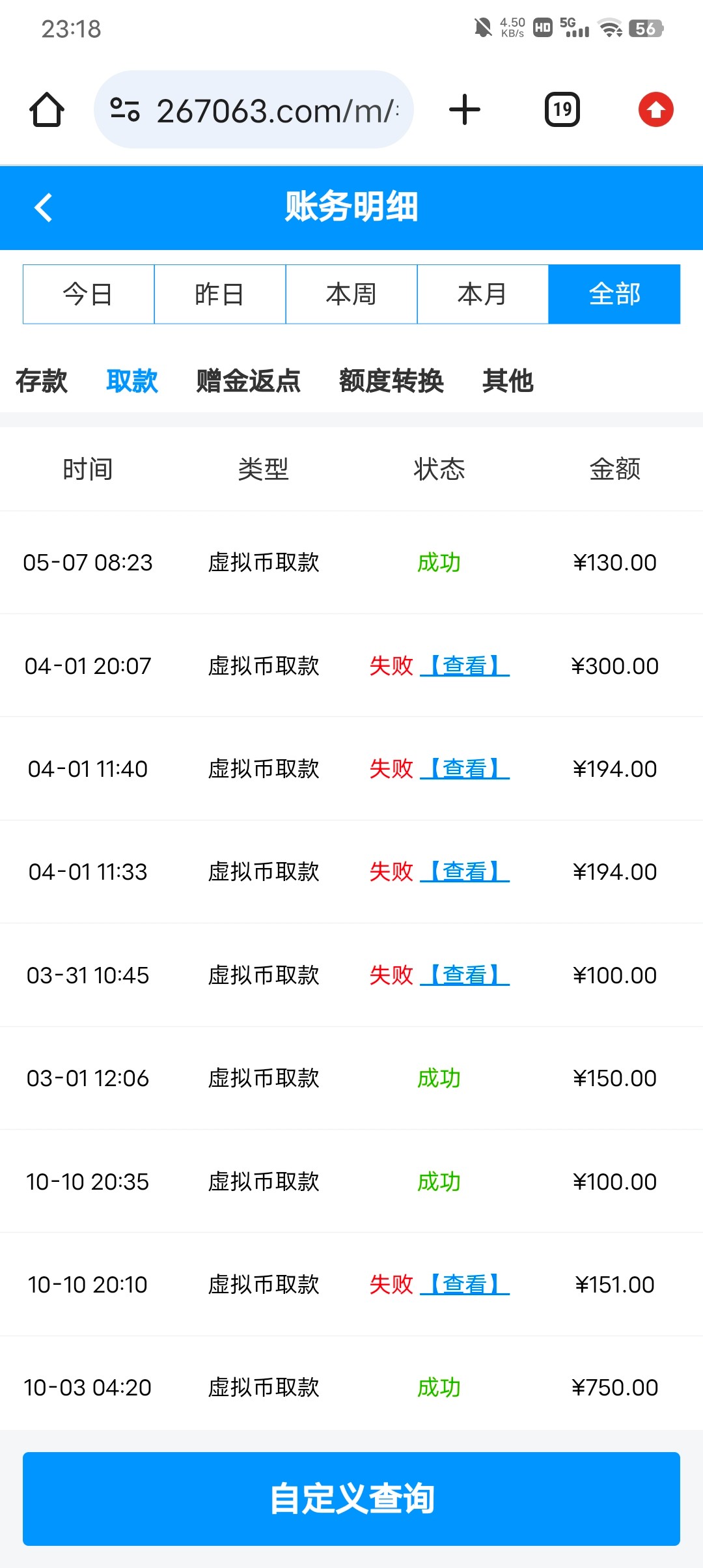Image resolution: width=703 pixels, height=1568 pixels.
Task: Go back using the header chevron
Action: 44,208
